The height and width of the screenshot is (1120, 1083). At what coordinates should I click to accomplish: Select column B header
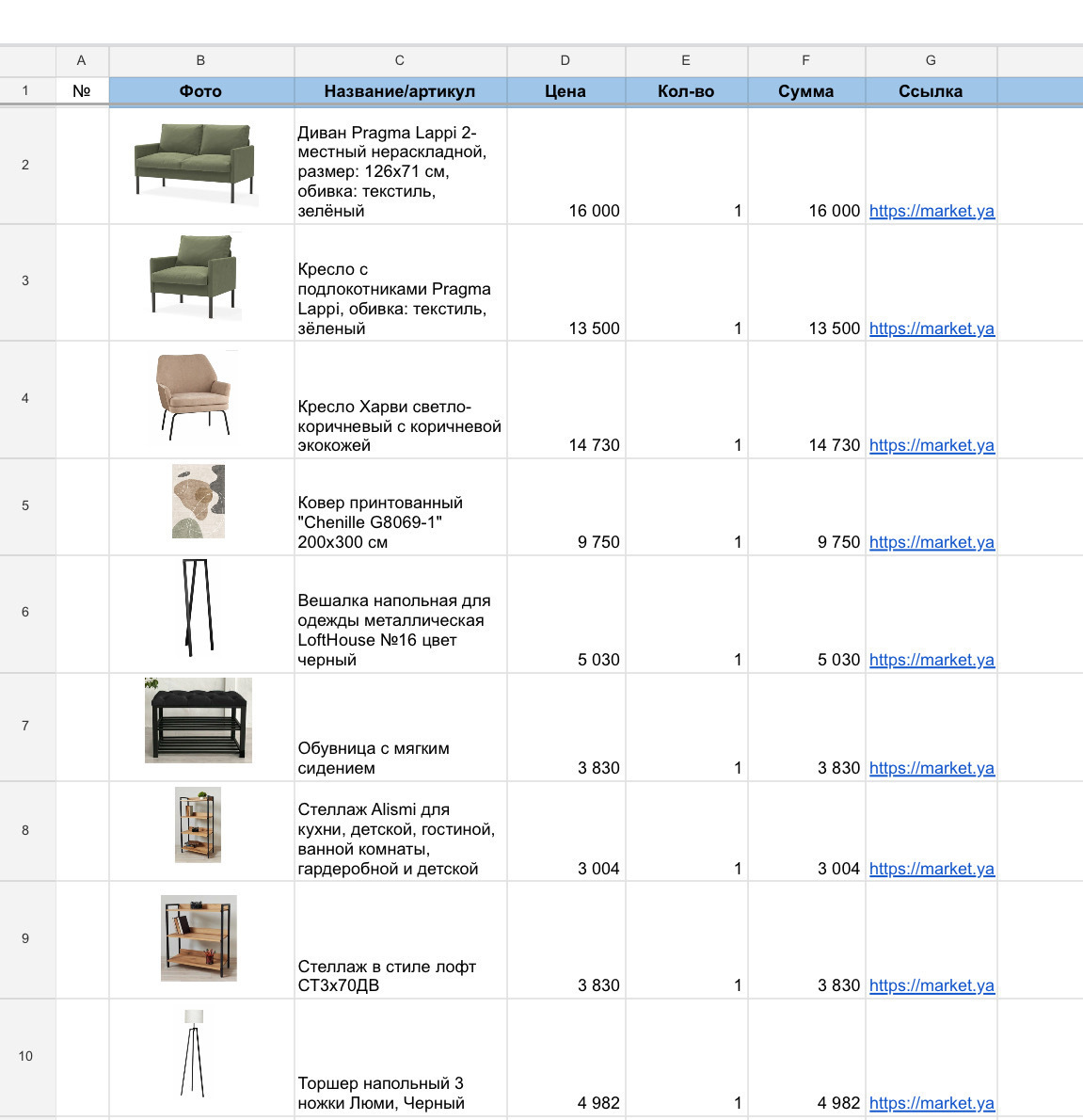(x=201, y=61)
